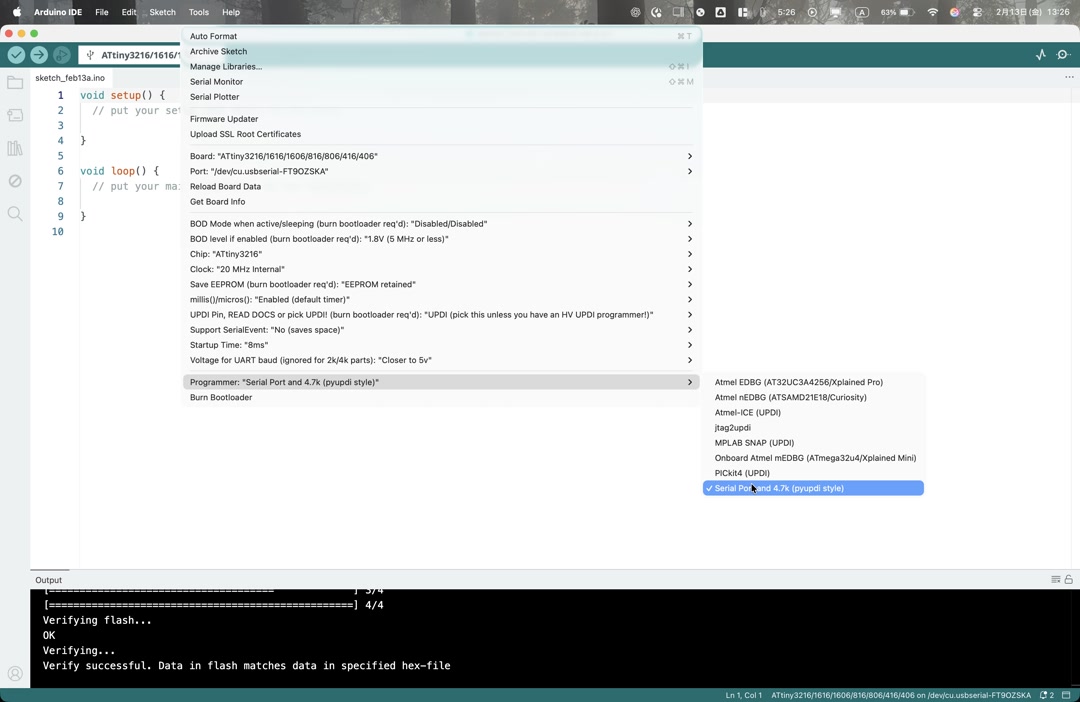
Task: Open the Boards Manager sidebar icon
Action: tap(14, 115)
